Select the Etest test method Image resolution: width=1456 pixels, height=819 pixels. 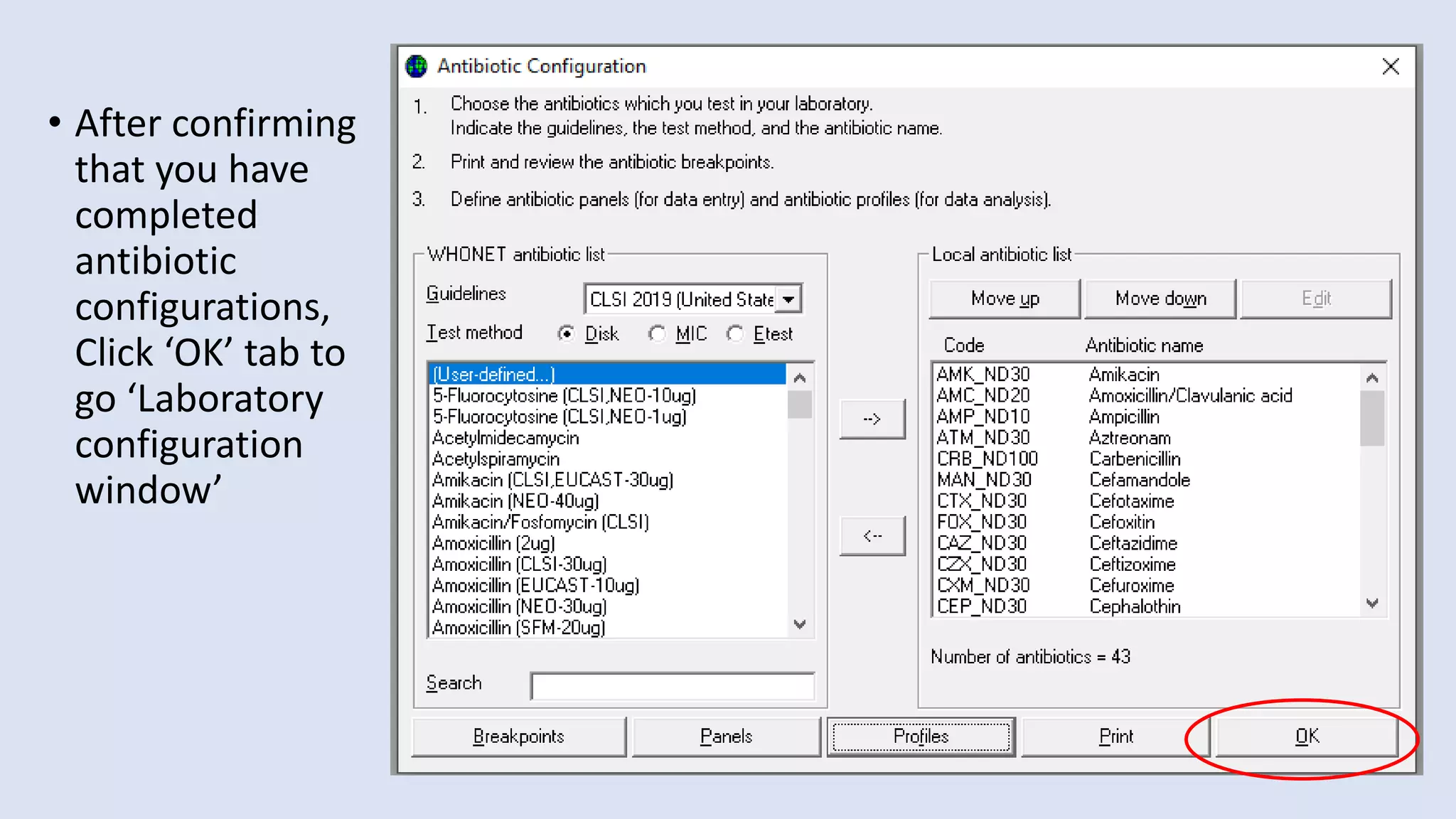[736, 333]
